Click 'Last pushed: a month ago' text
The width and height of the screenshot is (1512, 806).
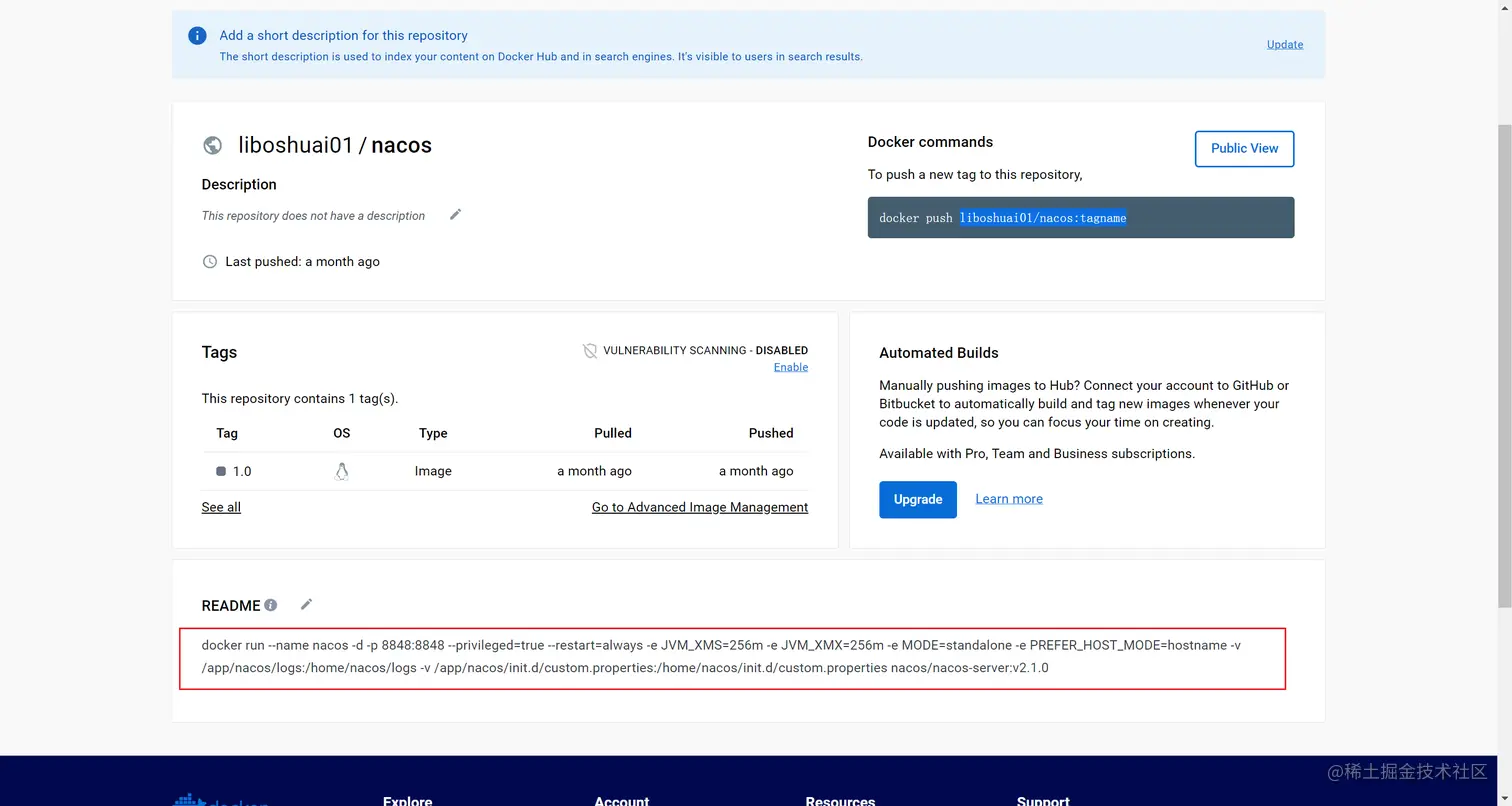(302, 262)
